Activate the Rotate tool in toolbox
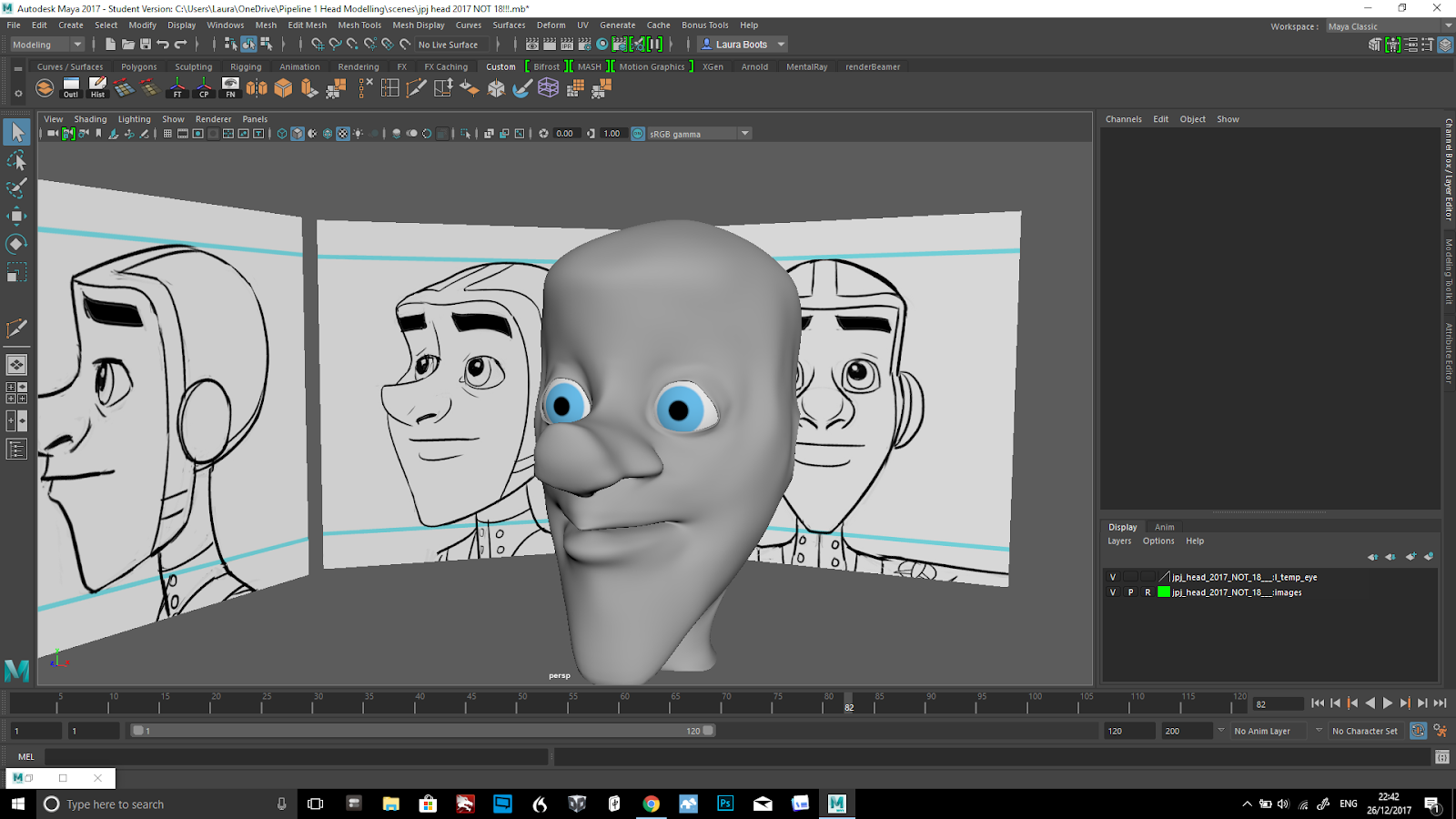Image resolution: width=1456 pixels, height=819 pixels. click(x=16, y=244)
